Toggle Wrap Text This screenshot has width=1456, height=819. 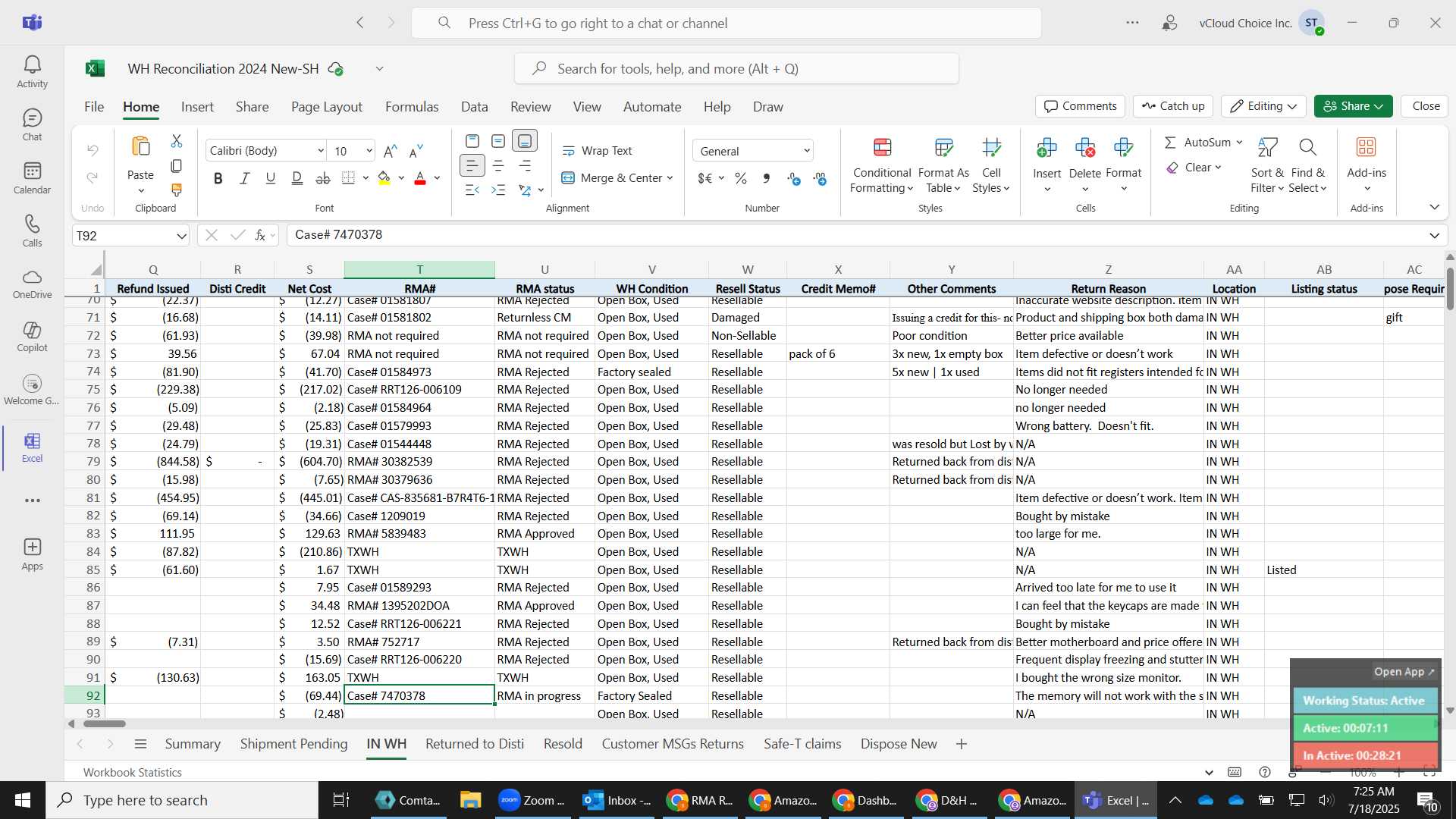(x=598, y=151)
